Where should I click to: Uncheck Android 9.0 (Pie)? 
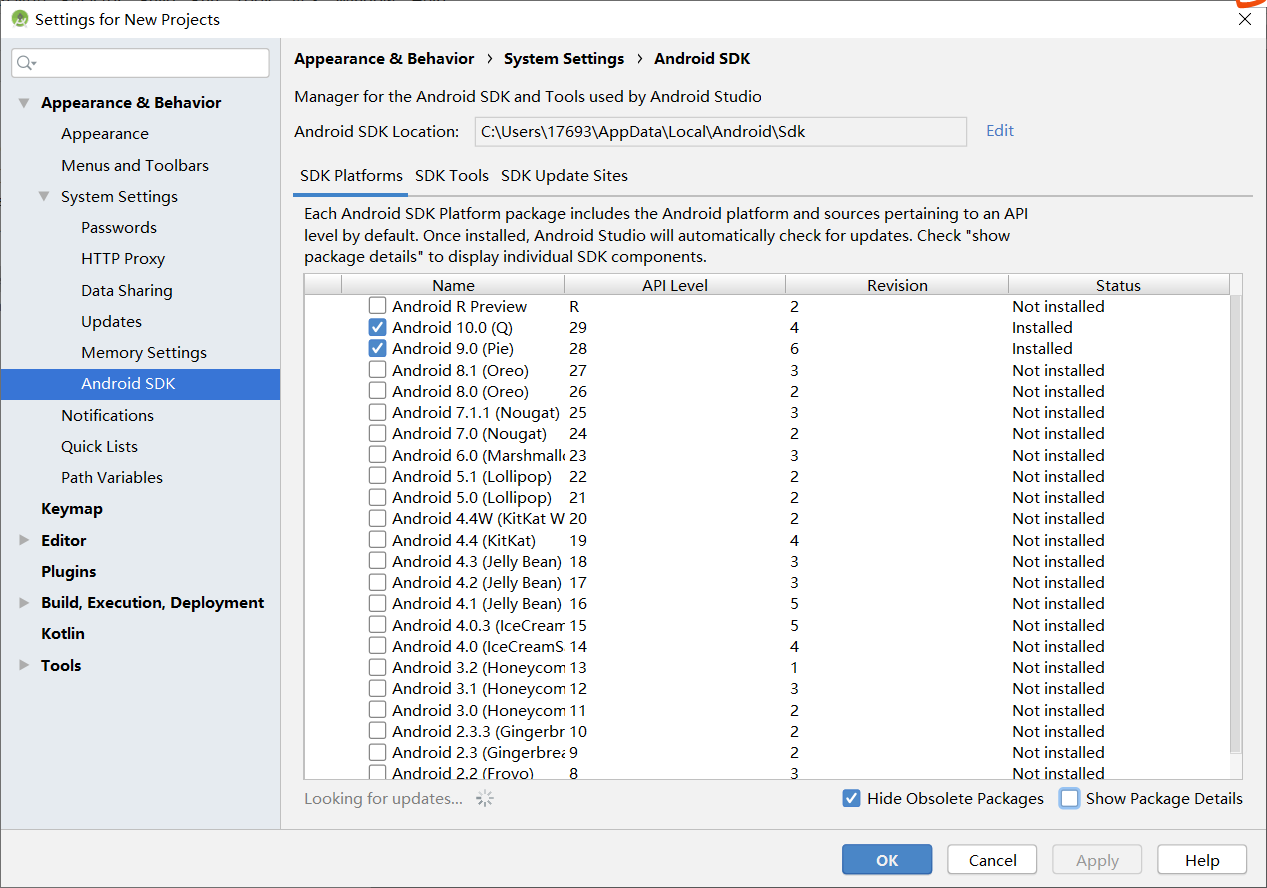pyautogui.click(x=377, y=348)
